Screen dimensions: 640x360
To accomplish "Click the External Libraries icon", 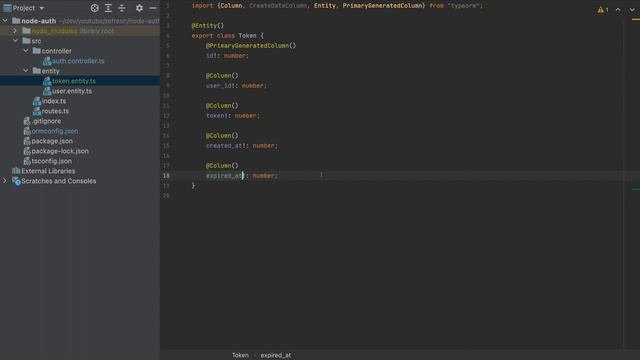I will 16,171.
